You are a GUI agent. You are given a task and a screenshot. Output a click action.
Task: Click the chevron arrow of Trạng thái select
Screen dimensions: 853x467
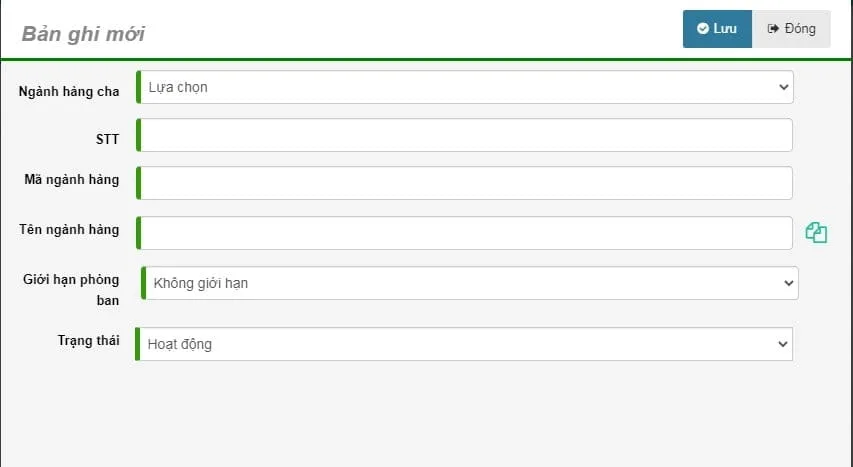coord(782,344)
